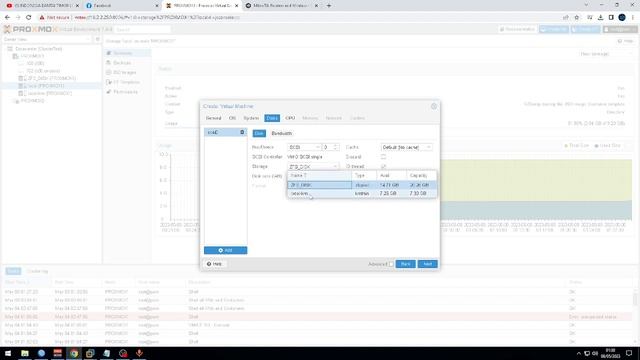The height and width of the screenshot is (360, 640).
Task: Click the Create CT header button
Action: 586,29
